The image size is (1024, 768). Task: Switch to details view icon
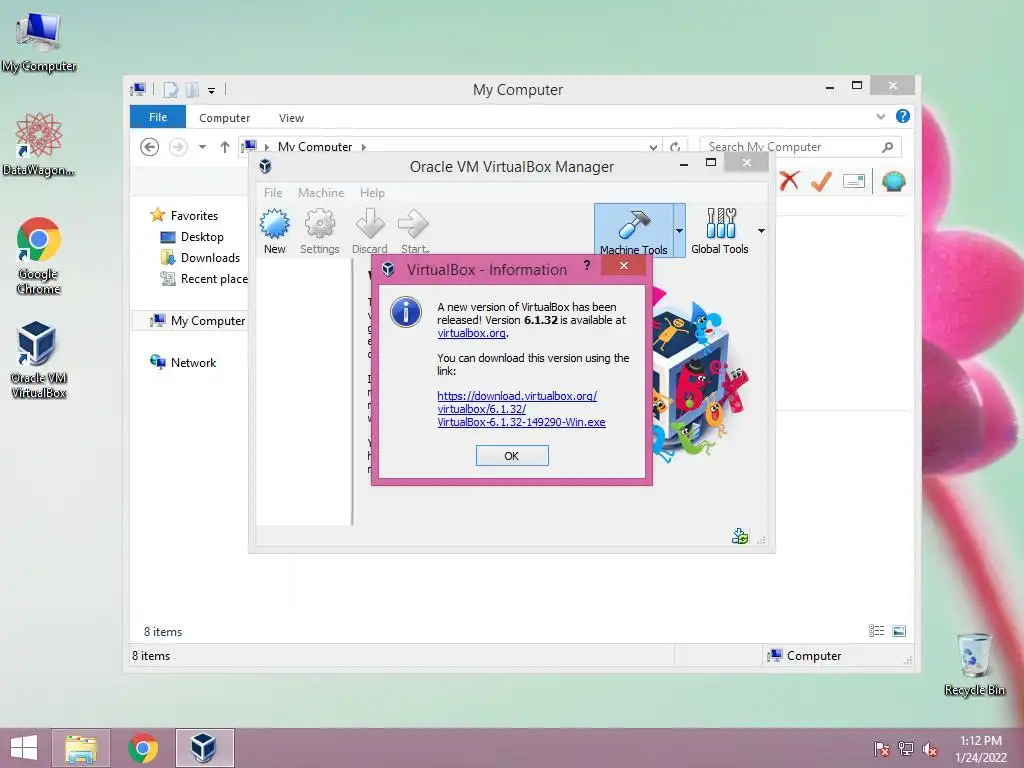(x=876, y=631)
